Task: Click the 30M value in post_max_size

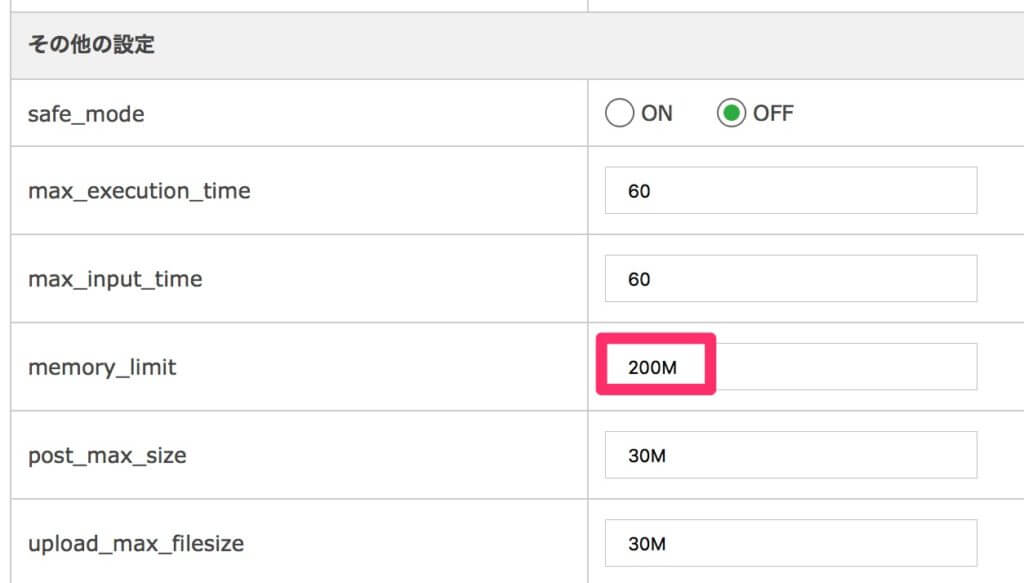Action: pyautogui.click(x=647, y=456)
